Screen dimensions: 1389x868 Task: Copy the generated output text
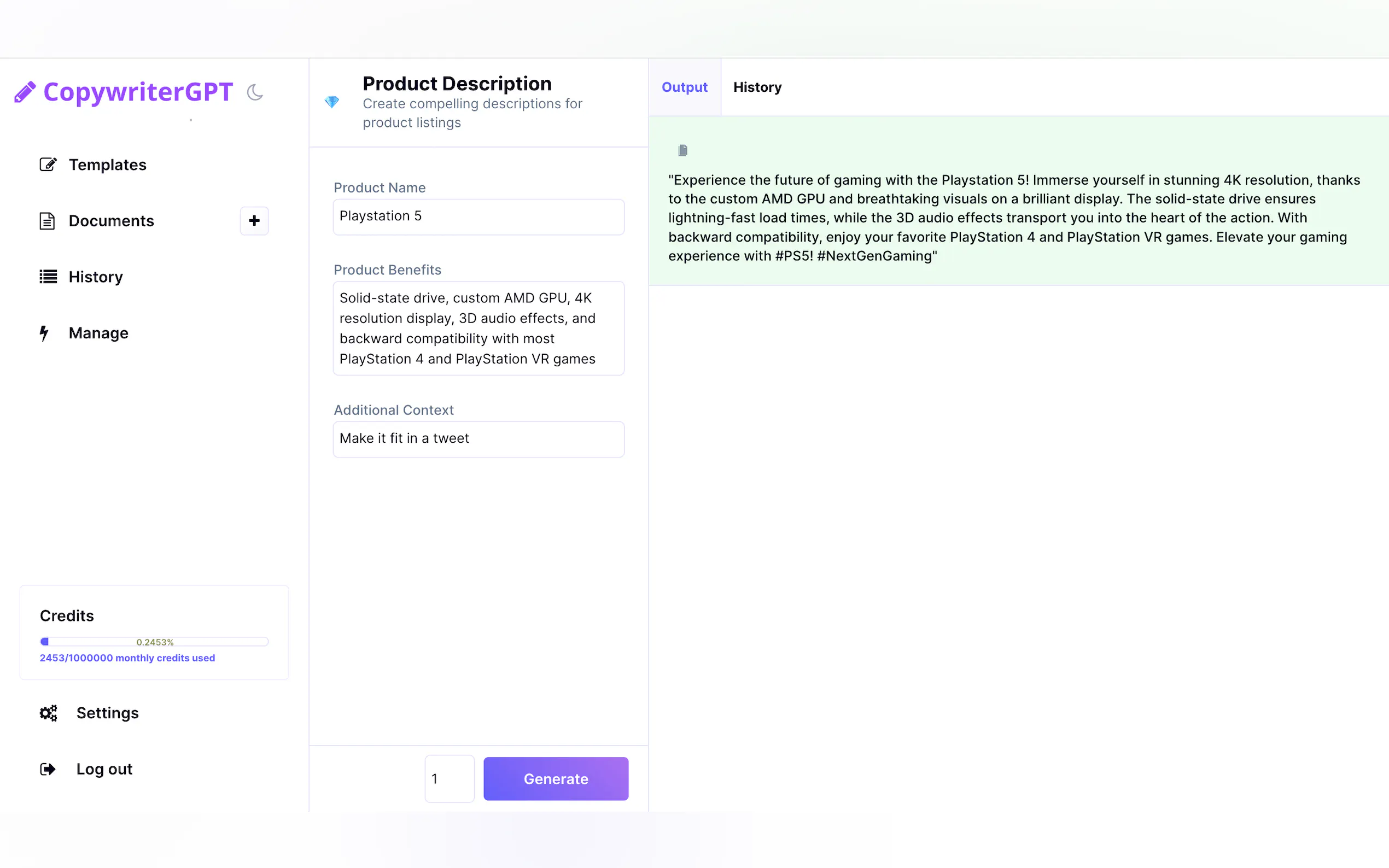682,150
